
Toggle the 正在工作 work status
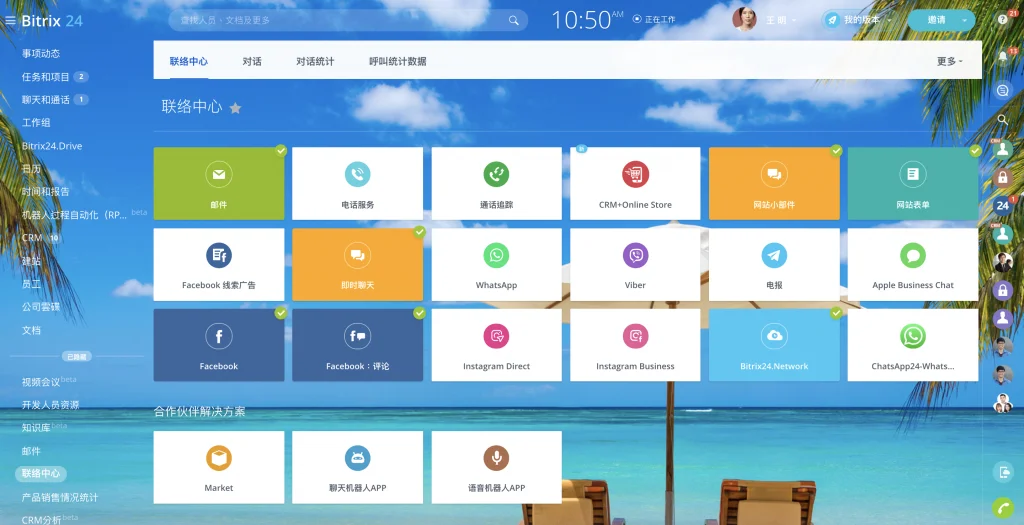[x=654, y=19]
